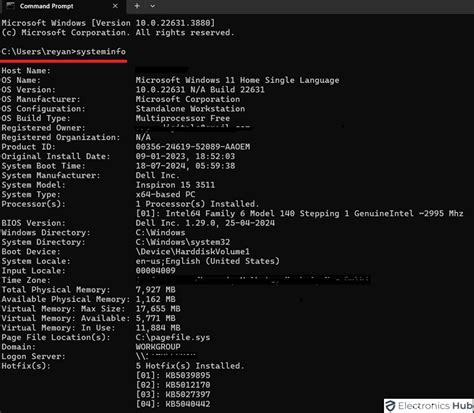Click the 'Microsoft Windows [Version 10.0.22631.3880]' line
Viewport: 474px width, 413px height.
tap(108, 23)
